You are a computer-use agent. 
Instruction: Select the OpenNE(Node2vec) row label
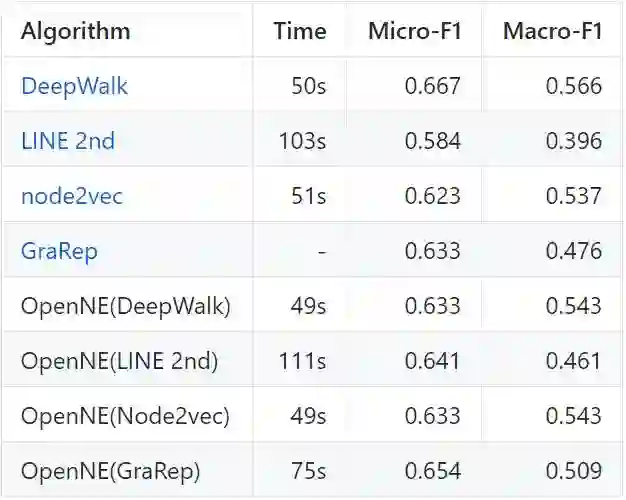pos(125,416)
